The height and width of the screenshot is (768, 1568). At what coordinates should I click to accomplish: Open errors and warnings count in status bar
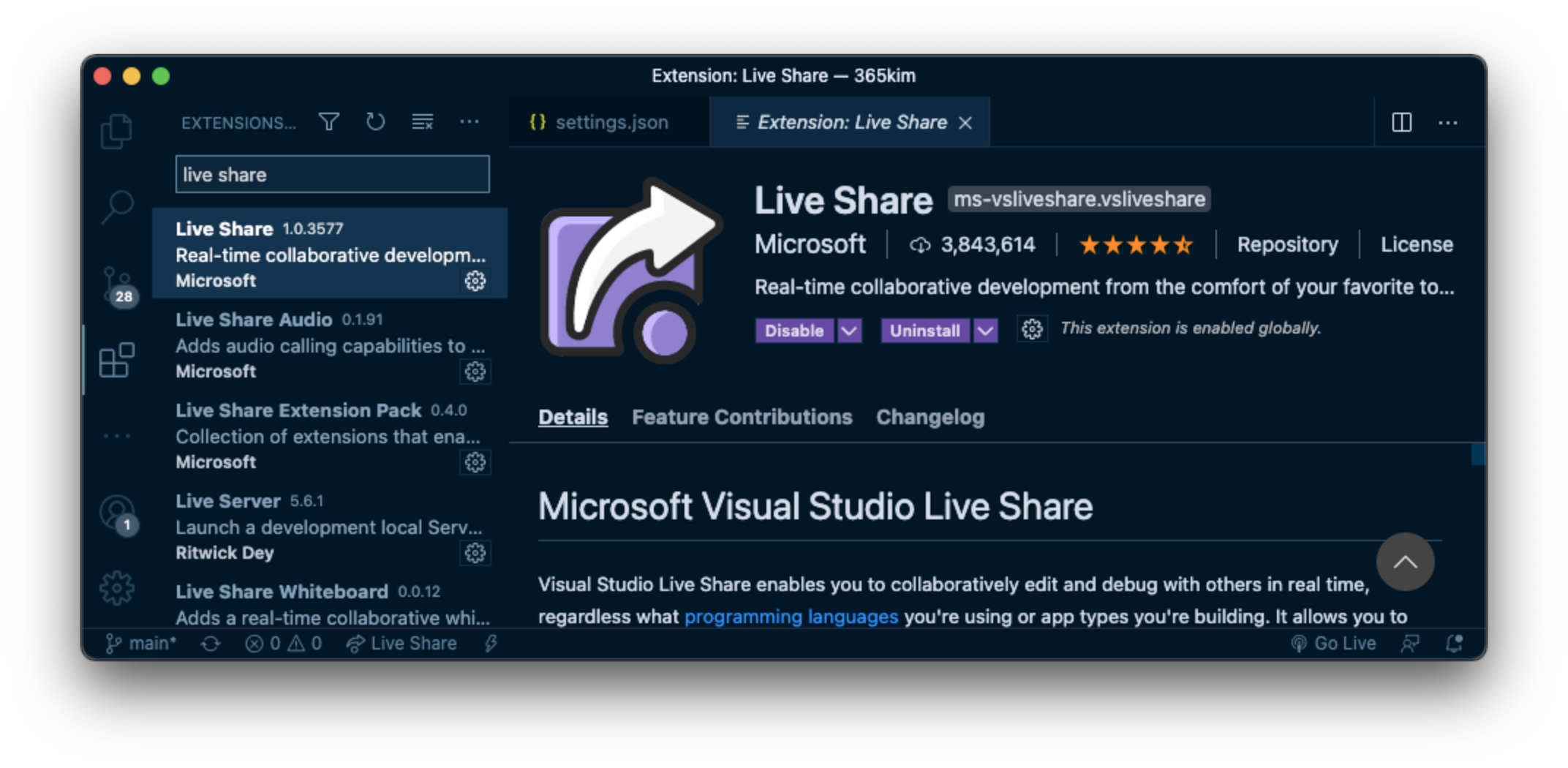[x=283, y=644]
